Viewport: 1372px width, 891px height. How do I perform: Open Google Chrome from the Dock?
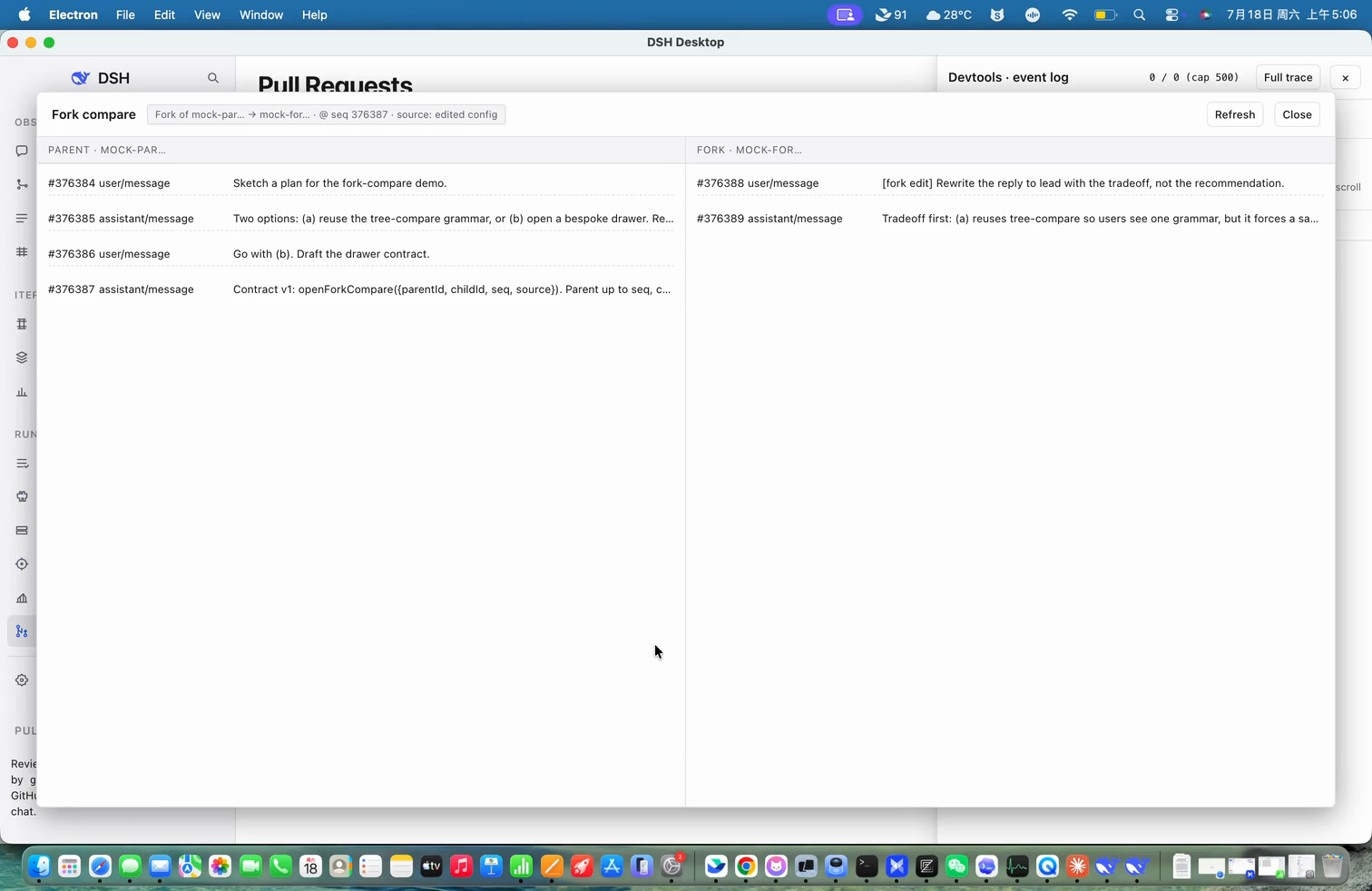(x=746, y=867)
